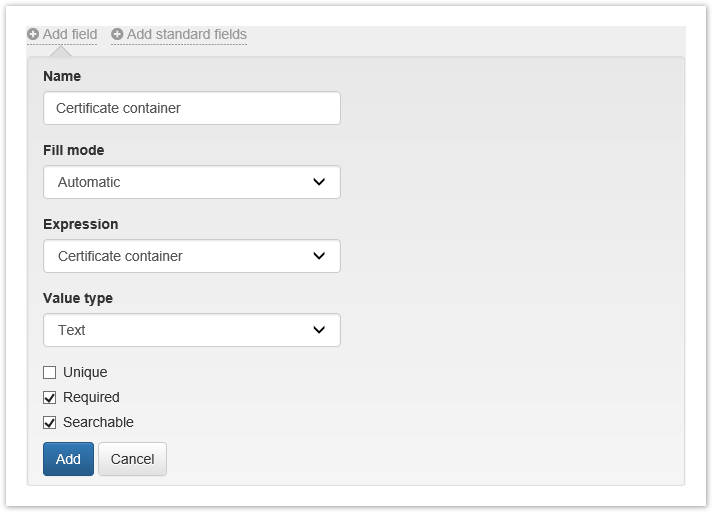This screenshot has width=712, height=512.
Task: Switch to the Add field tab
Action: pos(69,34)
